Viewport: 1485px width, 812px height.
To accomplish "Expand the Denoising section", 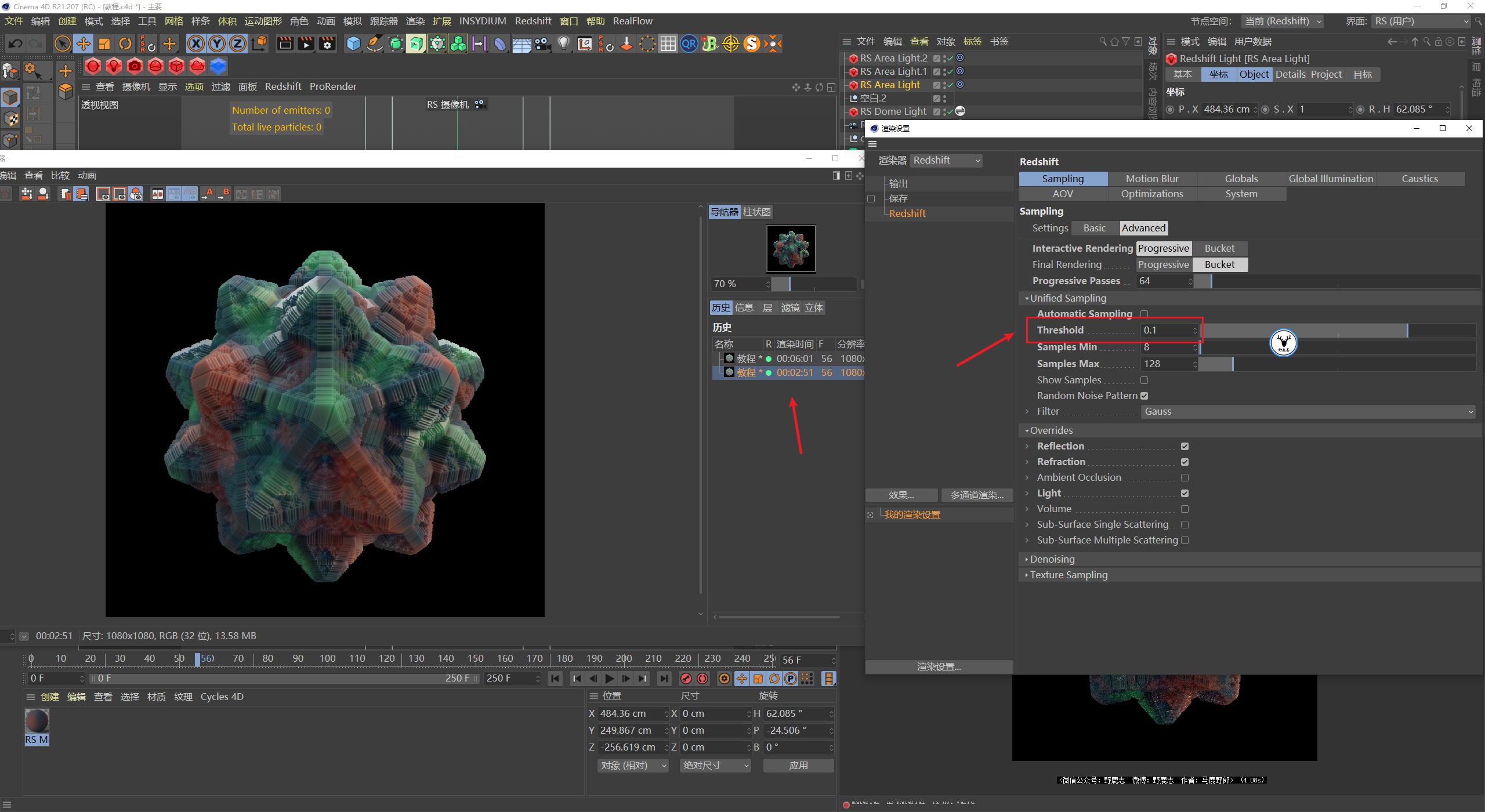I will [1027, 559].
